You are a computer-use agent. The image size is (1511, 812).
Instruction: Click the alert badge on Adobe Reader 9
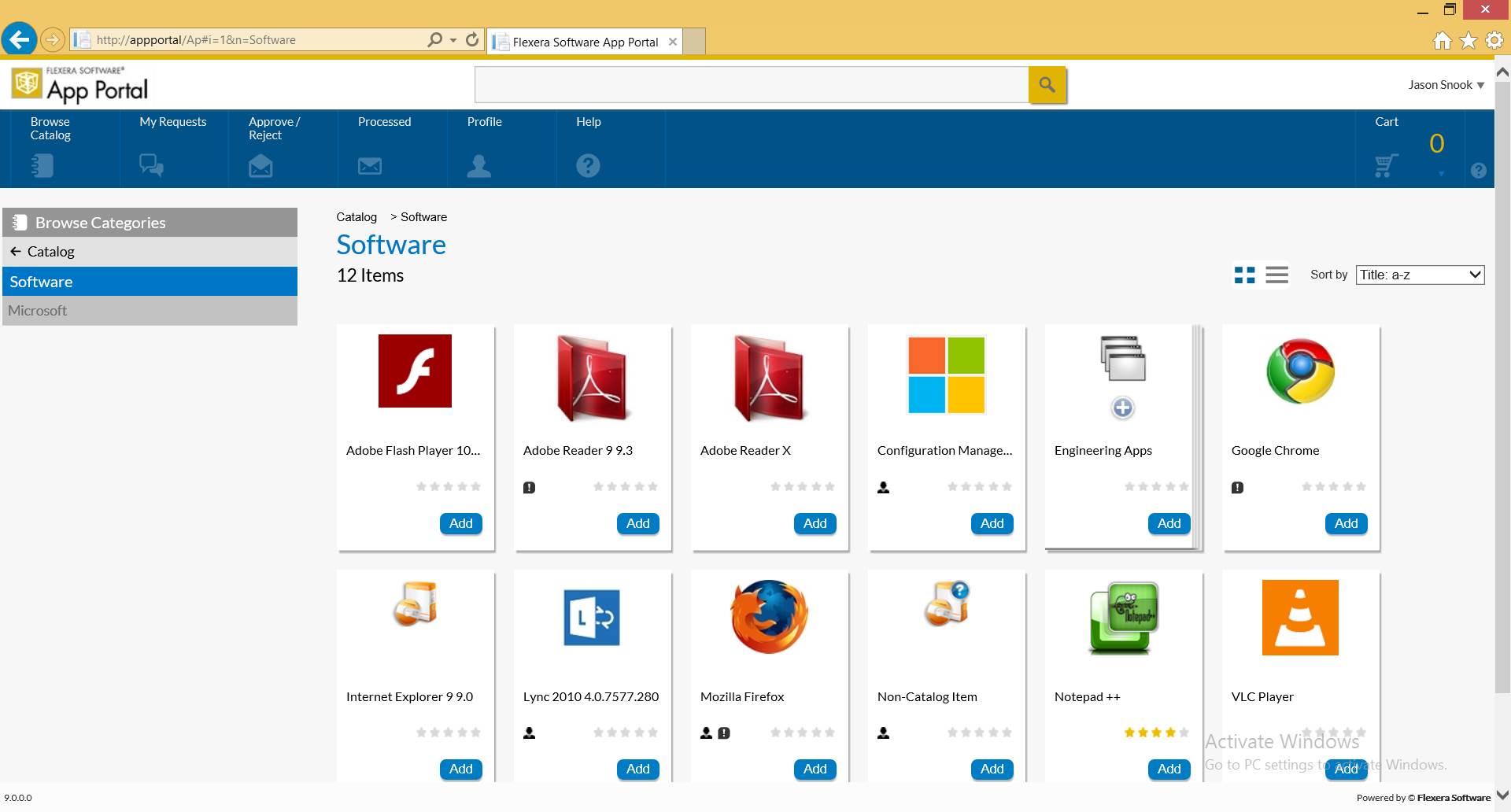tap(529, 488)
